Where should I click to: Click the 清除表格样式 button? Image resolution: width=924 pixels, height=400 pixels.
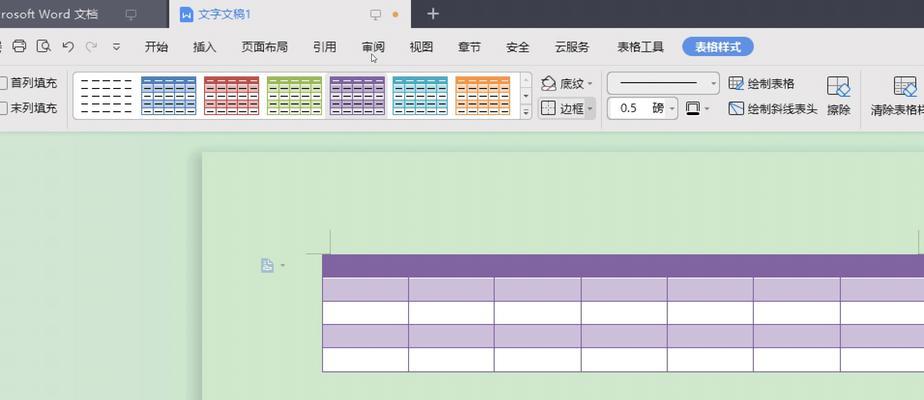click(897, 95)
